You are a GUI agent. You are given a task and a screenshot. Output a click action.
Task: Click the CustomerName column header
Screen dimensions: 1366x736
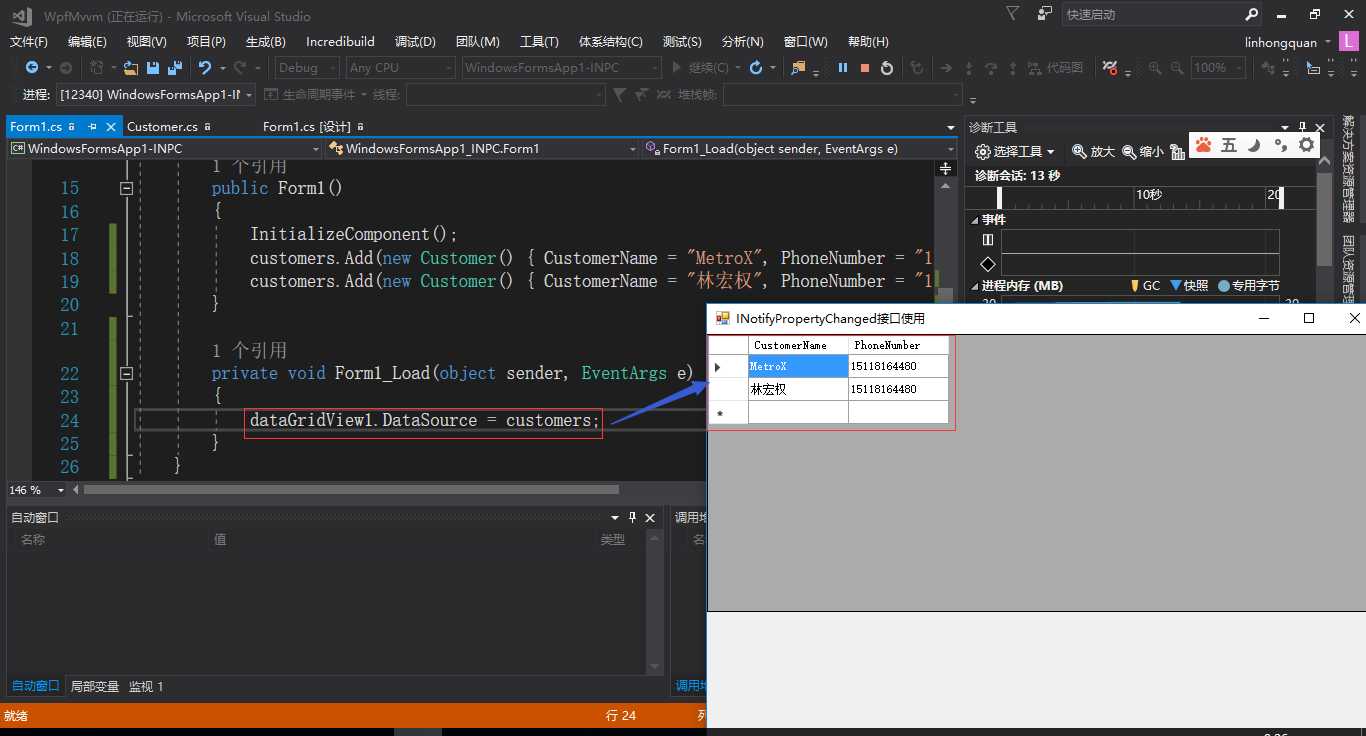pos(798,345)
